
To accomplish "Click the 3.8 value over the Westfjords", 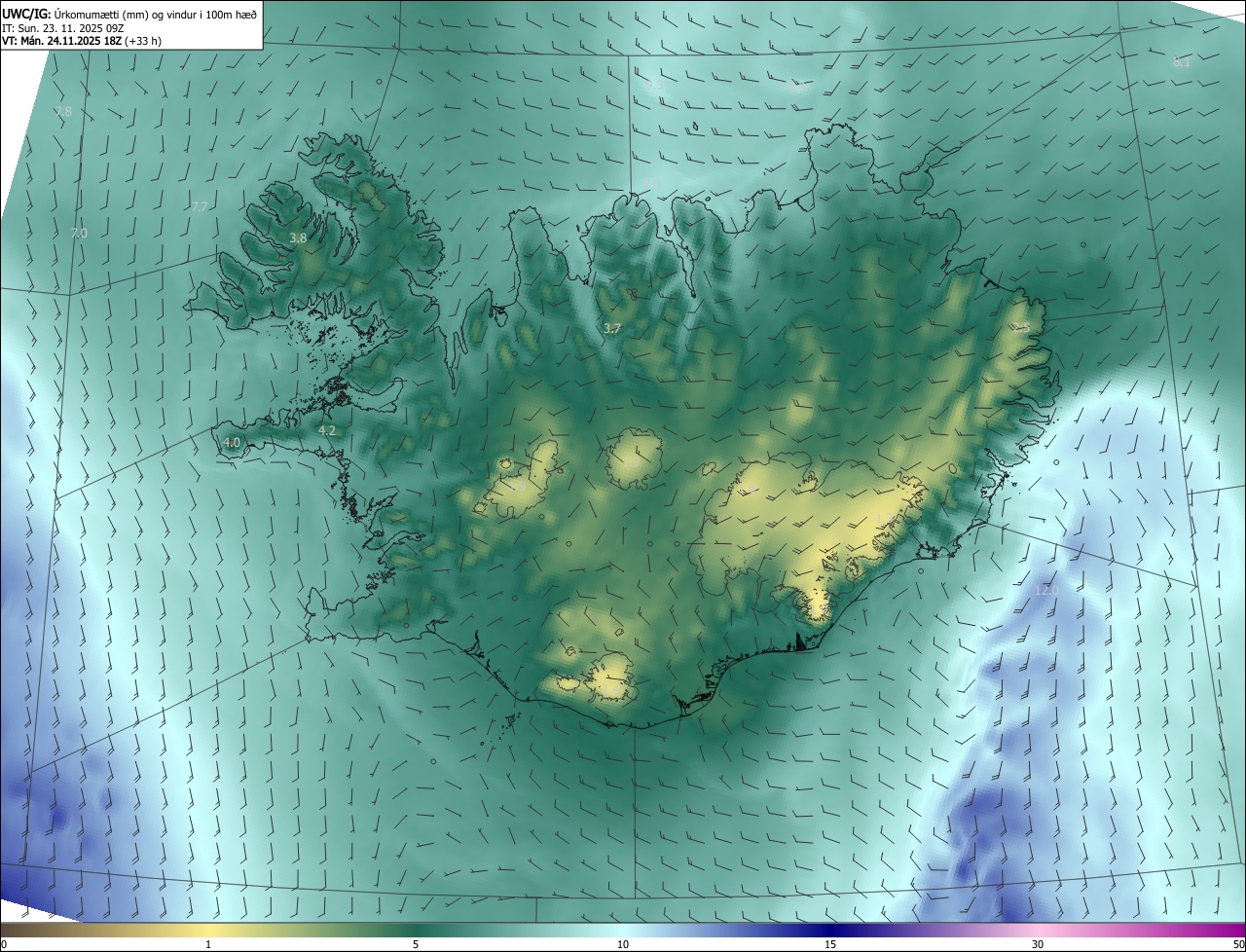I will (x=298, y=238).
